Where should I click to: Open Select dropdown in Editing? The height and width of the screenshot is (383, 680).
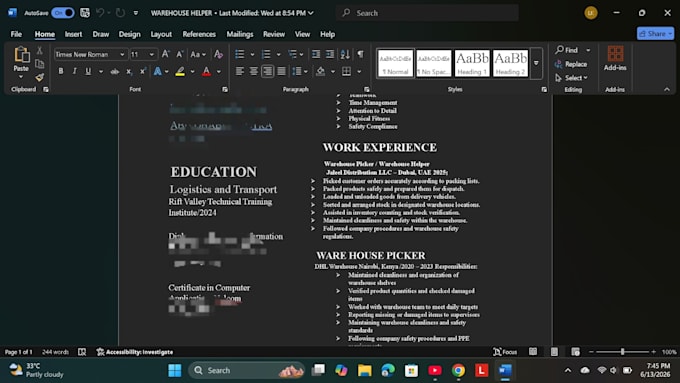(x=572, y=78)
